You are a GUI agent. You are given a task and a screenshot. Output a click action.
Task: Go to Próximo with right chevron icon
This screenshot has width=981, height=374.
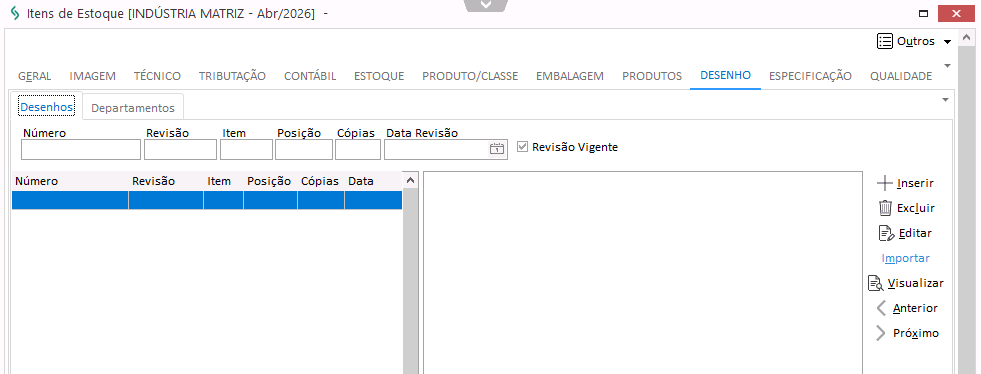881,333
